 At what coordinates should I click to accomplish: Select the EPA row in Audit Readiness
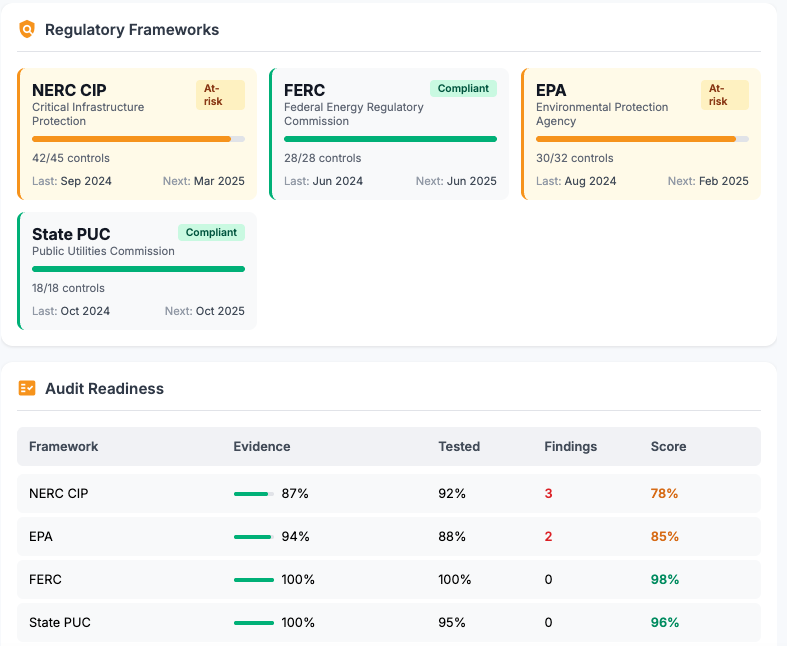tap(389, 537)
